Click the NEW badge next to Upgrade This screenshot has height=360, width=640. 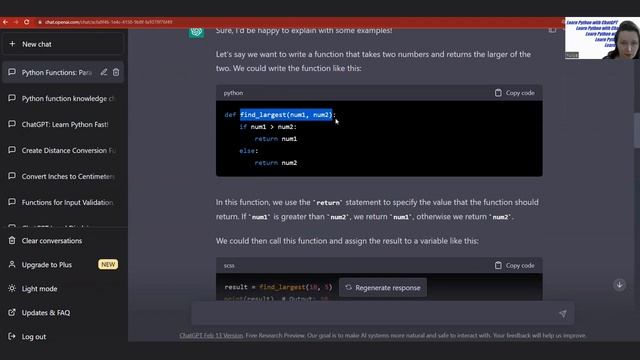tap(108, 264)
